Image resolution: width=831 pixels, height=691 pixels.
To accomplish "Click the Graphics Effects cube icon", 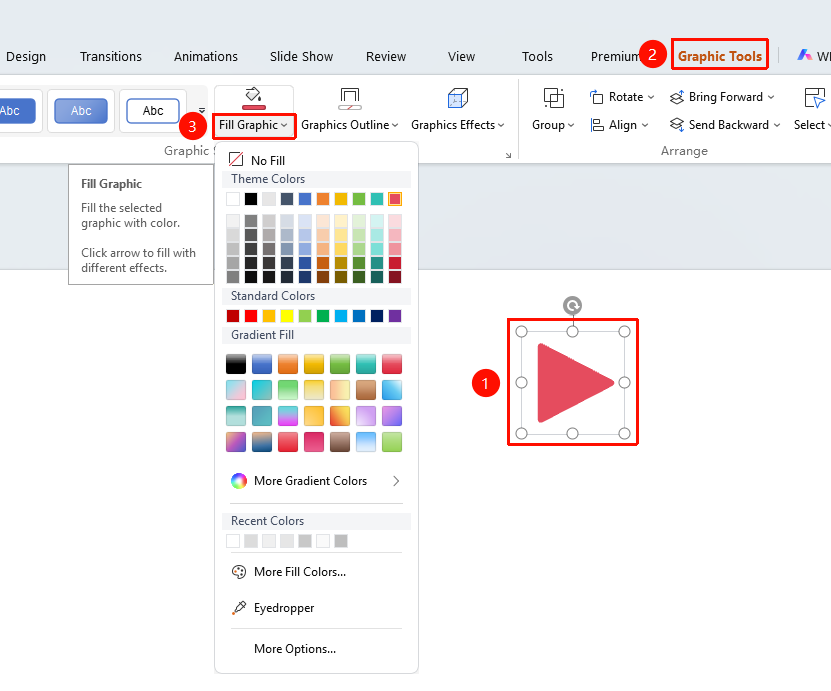I will point(458,99).
